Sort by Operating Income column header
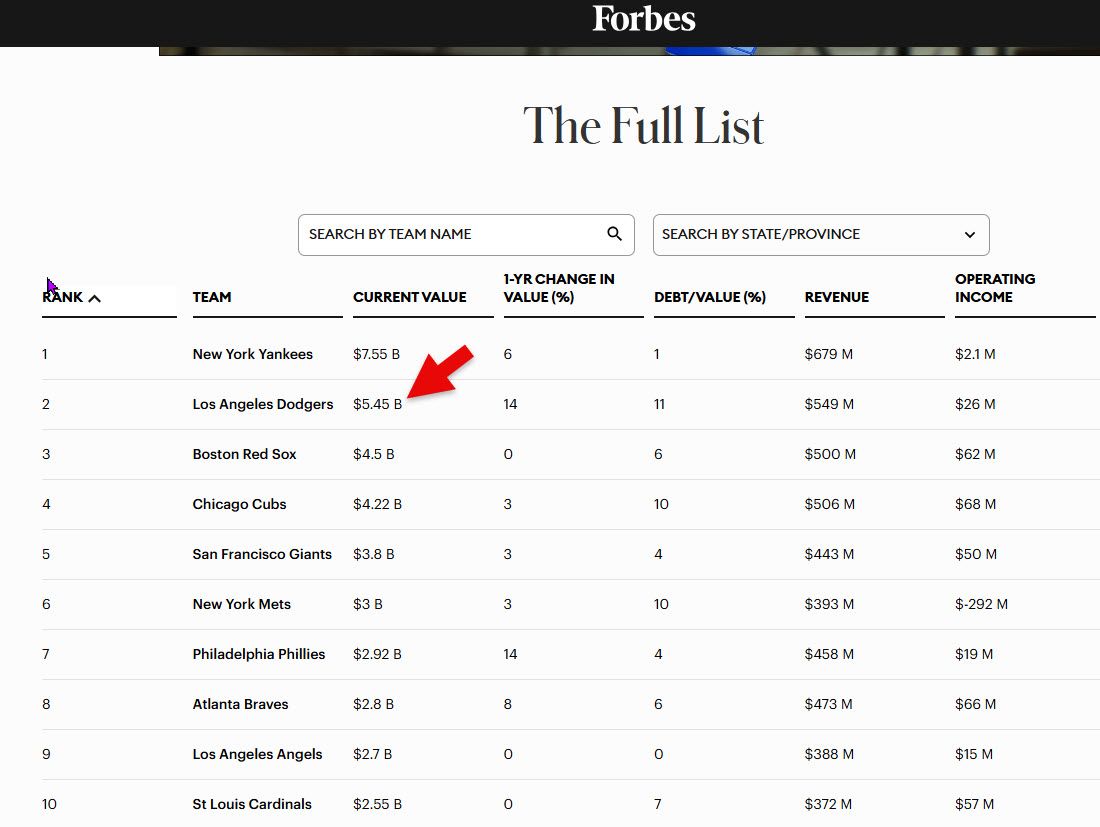 [995, 288]
